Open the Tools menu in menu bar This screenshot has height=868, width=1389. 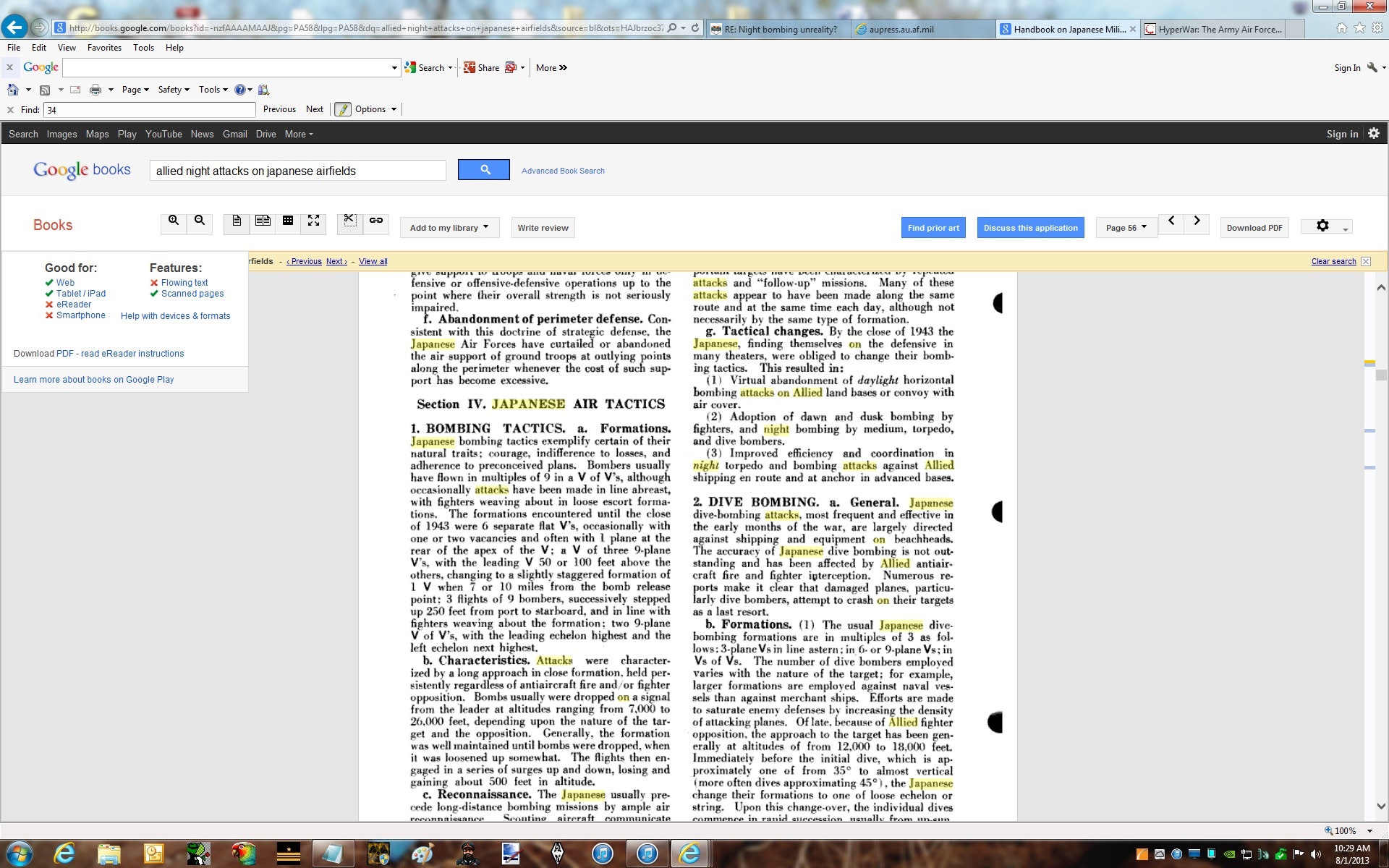143,48
